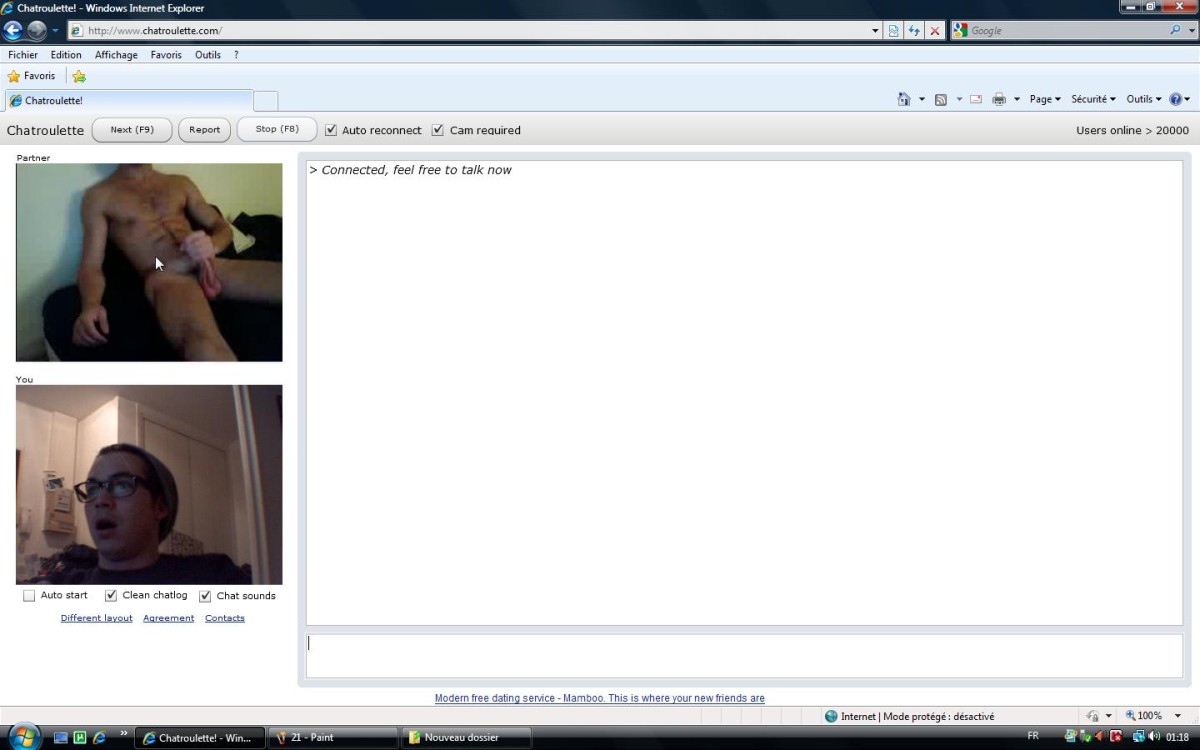Viewport: 1200px width, 750px height.
Task: Click the 'Connected, feel free to talk now' message
Action: point(411,170)
